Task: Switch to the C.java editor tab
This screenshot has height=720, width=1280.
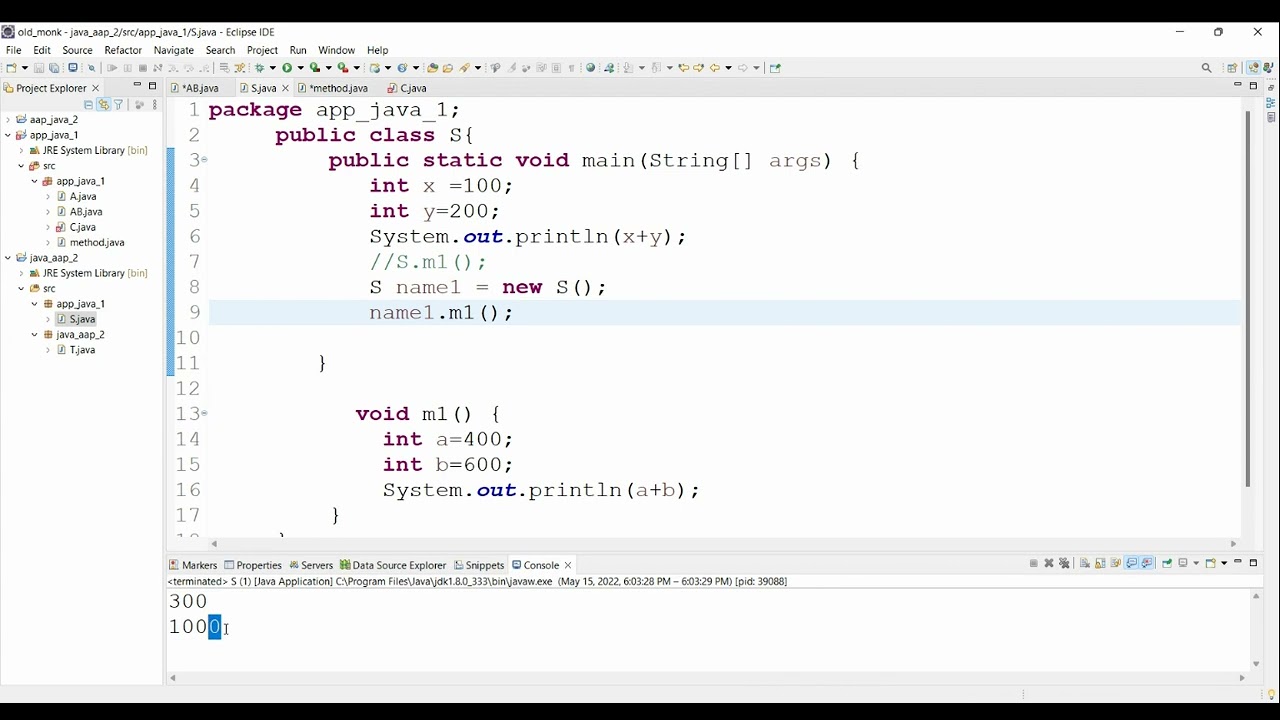Action: click(x=407, y=88)
